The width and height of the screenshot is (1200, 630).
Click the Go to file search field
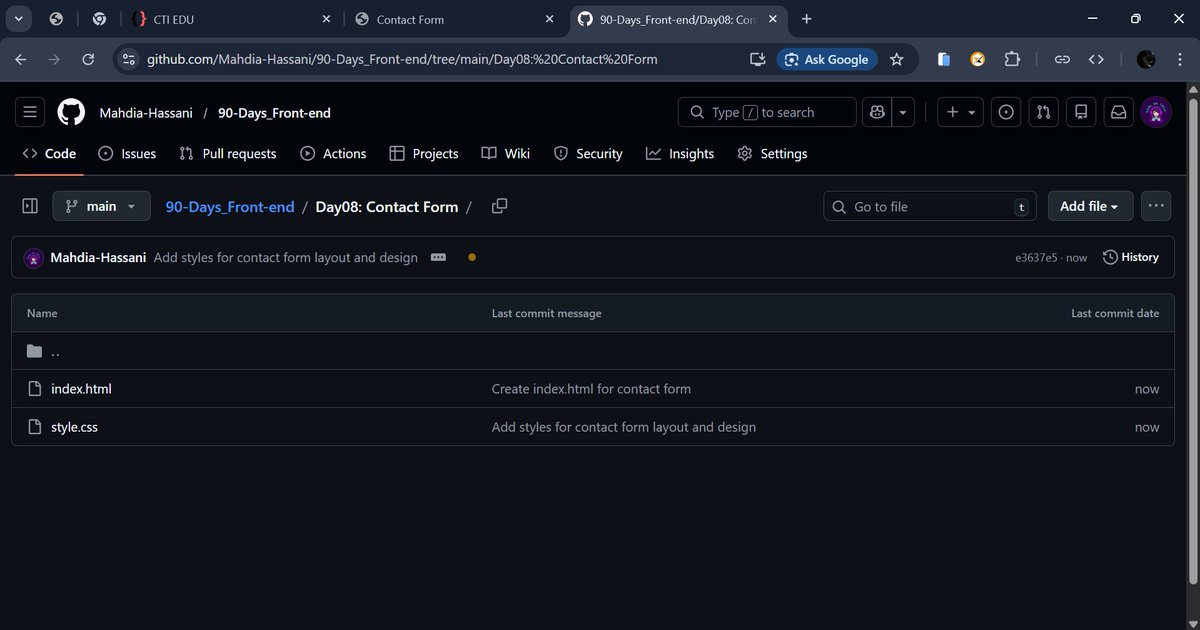(x=930, y=206)
